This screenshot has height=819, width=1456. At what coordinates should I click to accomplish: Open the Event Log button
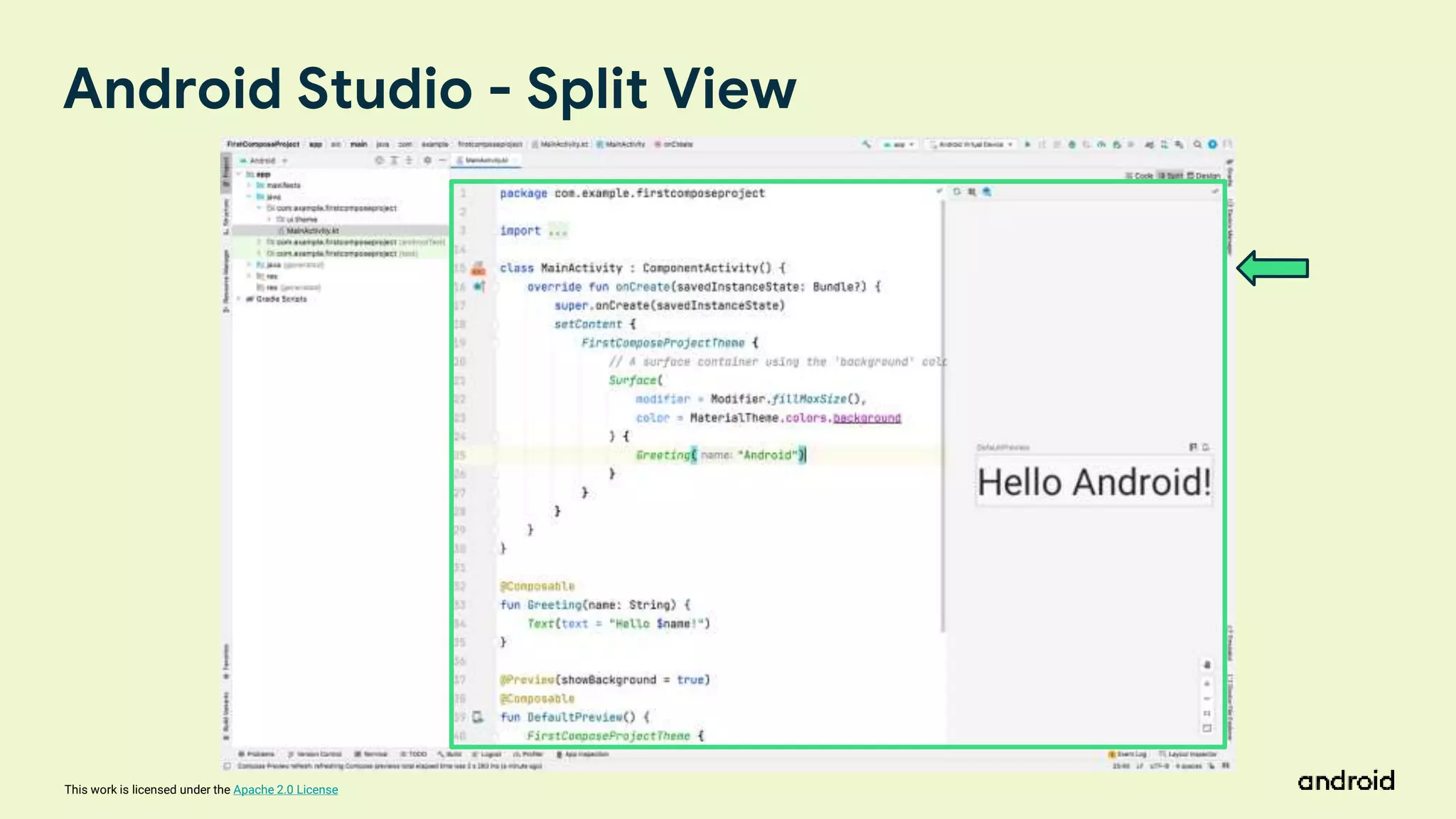[x=1128, y=754]
